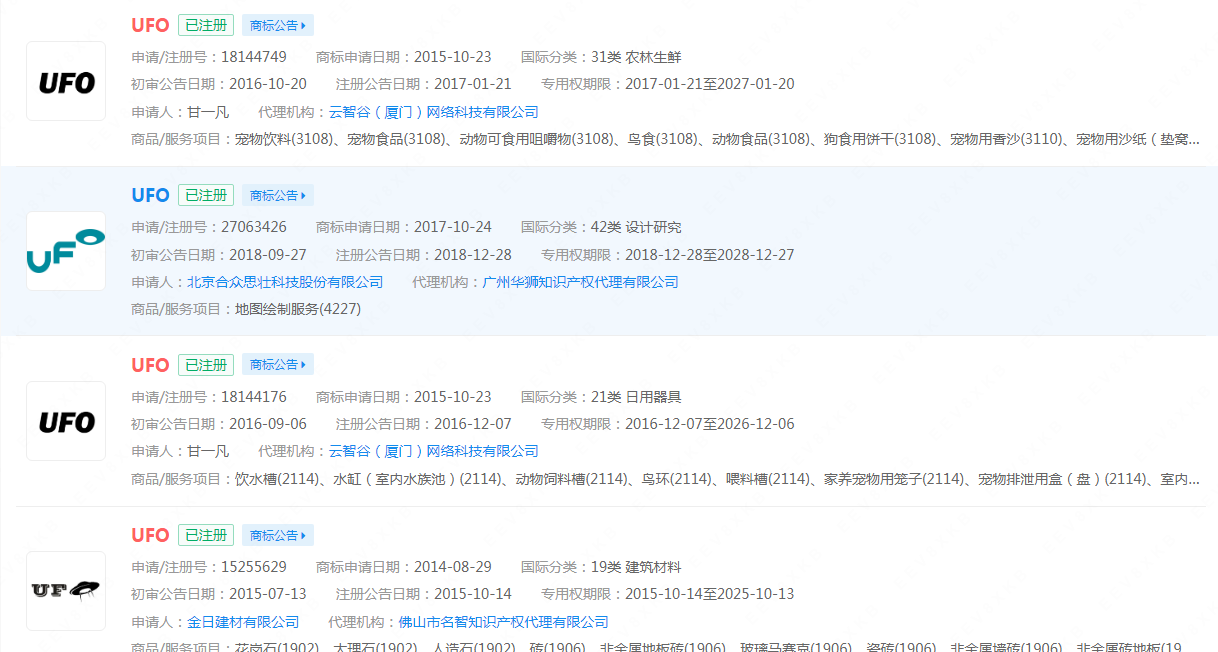The image size is (1218, 652).
Task: Click 已注册 badge on entry 18144749
Action: click(206, 25)
